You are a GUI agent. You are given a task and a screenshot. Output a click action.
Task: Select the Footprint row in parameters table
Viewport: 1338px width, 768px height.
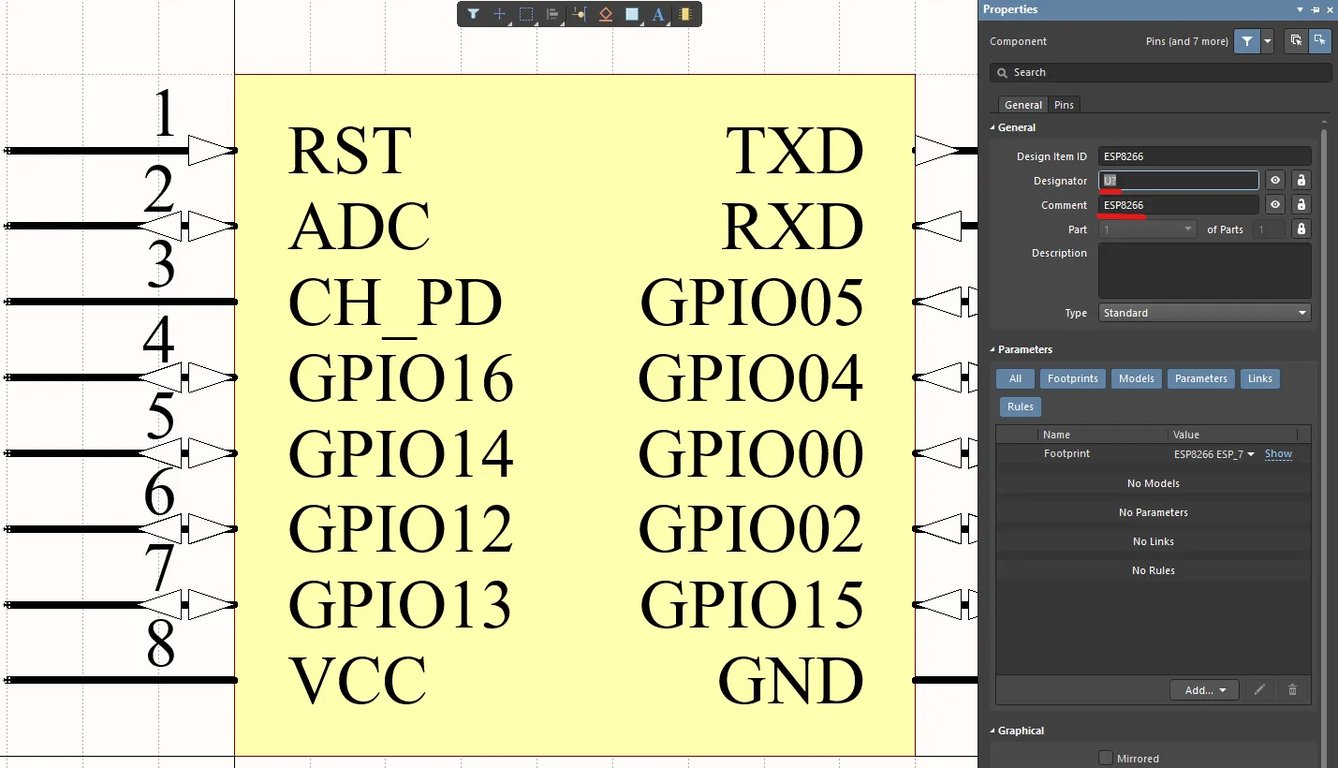pyautogui.click(x=1153, y=454)
